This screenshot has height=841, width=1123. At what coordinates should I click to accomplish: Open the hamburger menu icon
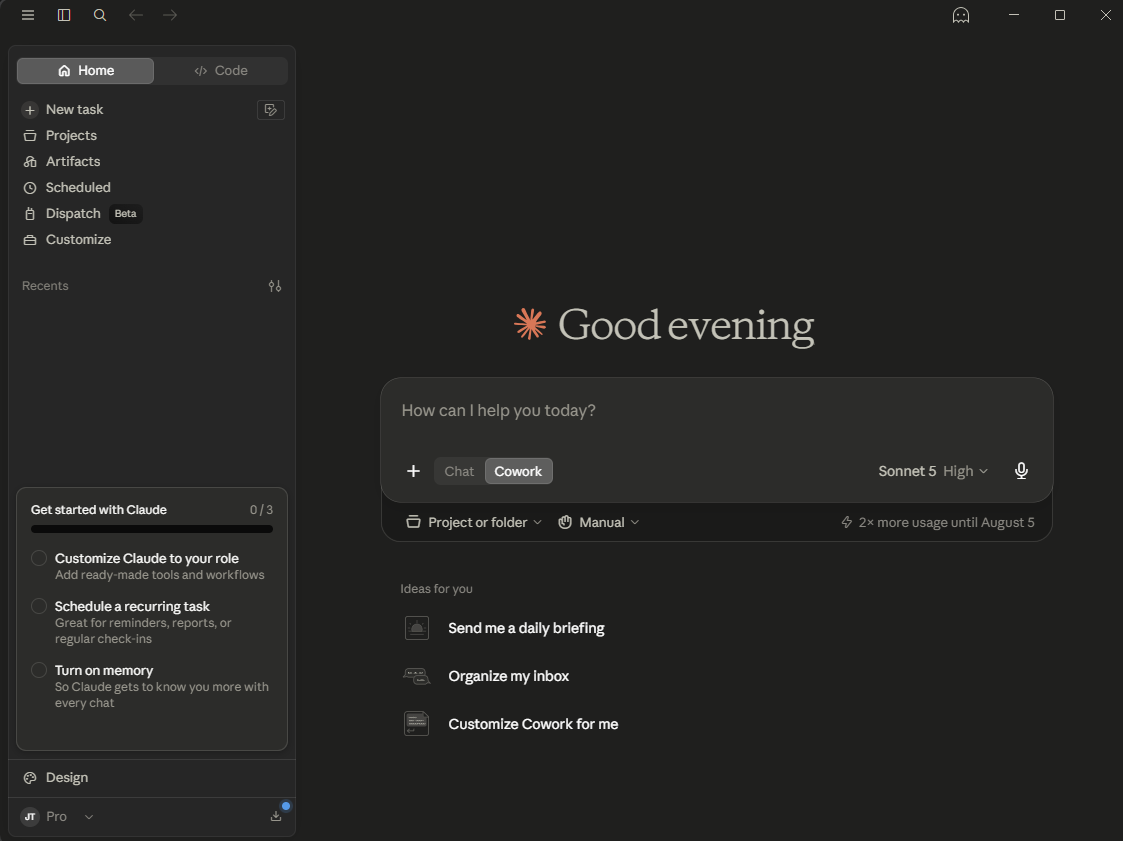pyautogui.click(x=28, y=15)
